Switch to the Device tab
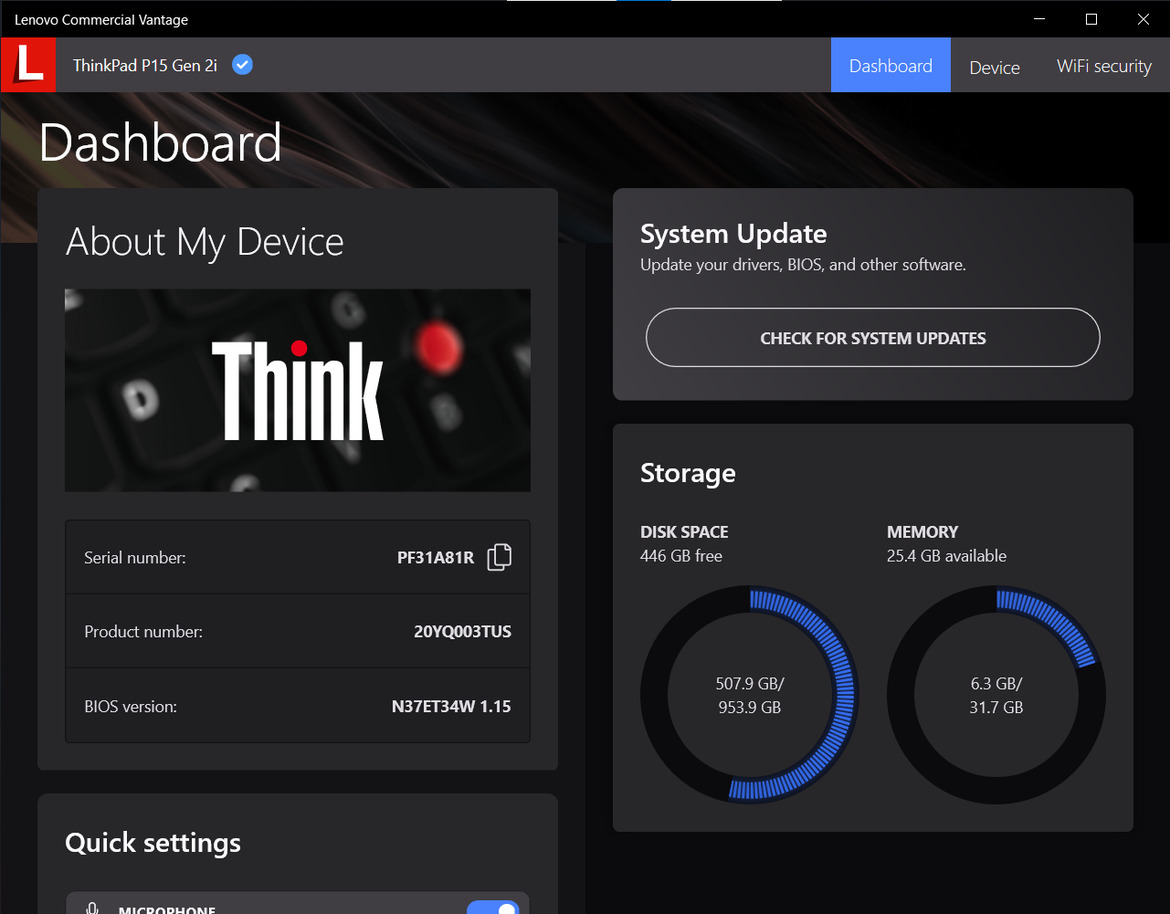The width and height of the screenshot is (1170, 914). click(994, 67)
